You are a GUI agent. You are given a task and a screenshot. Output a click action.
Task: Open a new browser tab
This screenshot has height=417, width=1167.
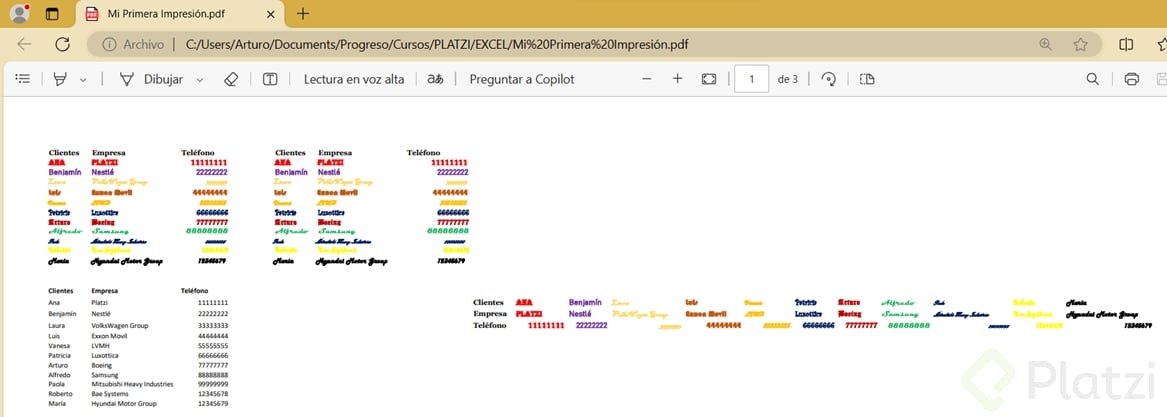pos(303,14)
